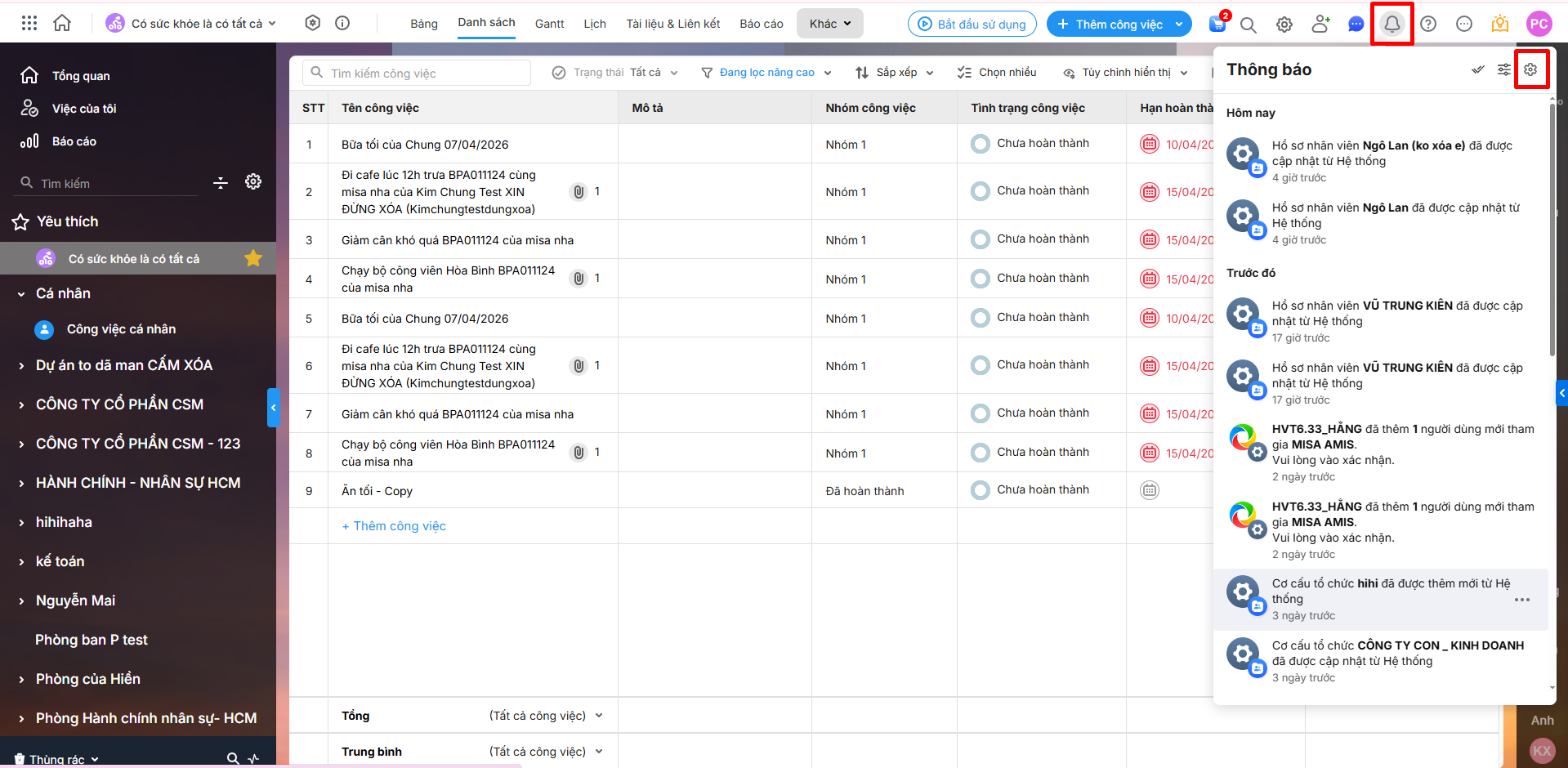Expand the CÔNG TY CỔ PHẦN CSM folder
Image resolution: width=1568 pixels, height=768 pixels.
tap(22, 404)
